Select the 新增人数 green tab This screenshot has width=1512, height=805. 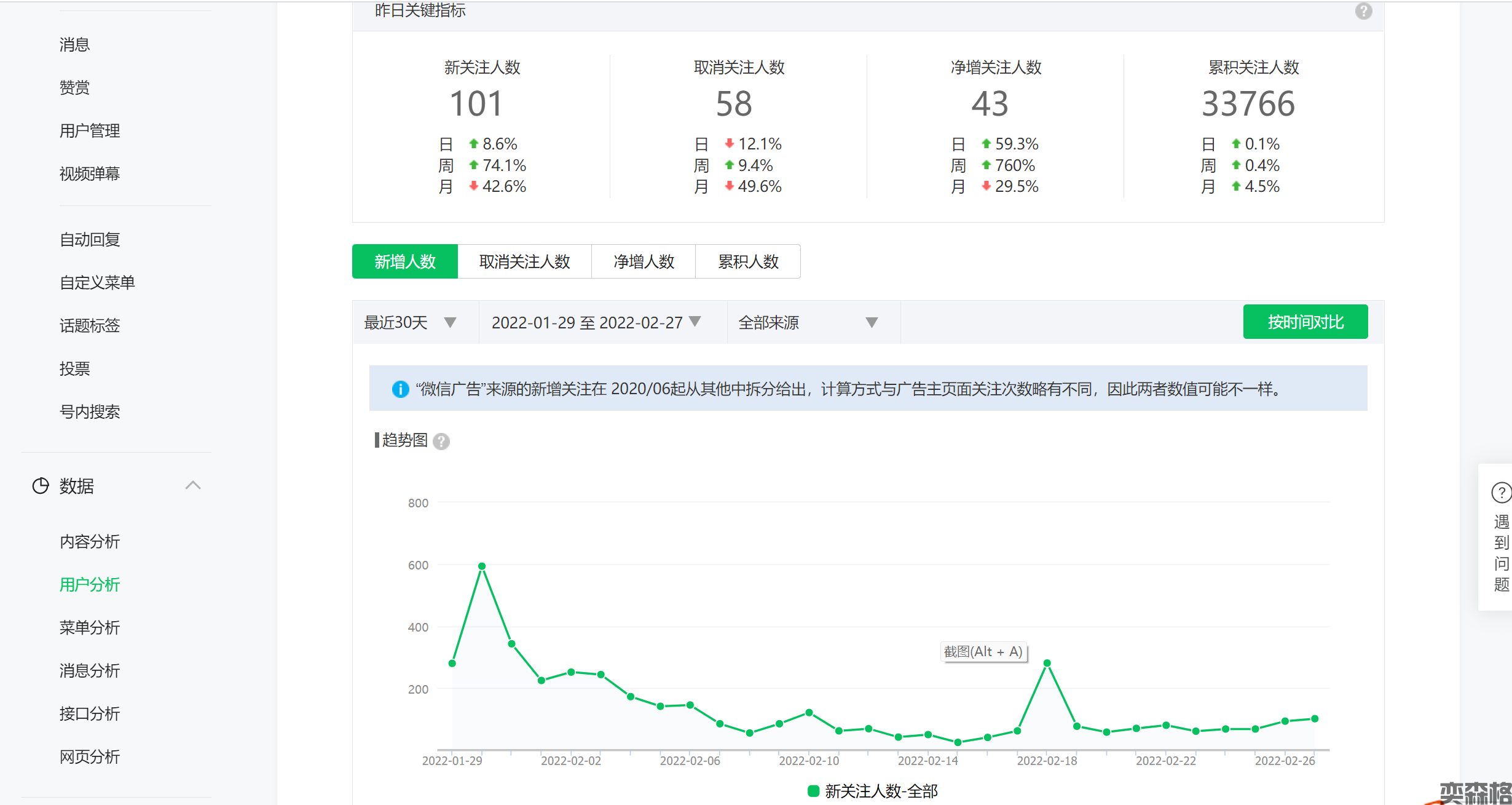405,262
